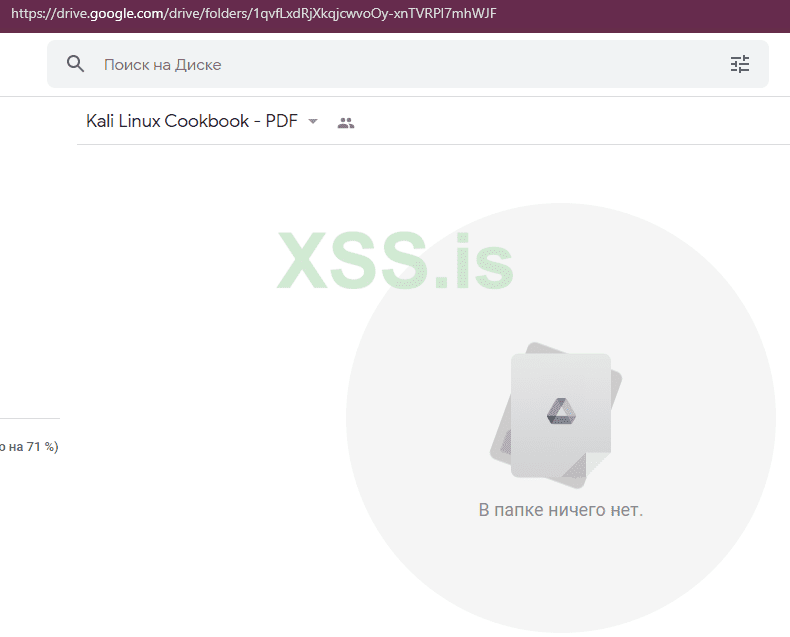Click the shared folder people icon

346,122
